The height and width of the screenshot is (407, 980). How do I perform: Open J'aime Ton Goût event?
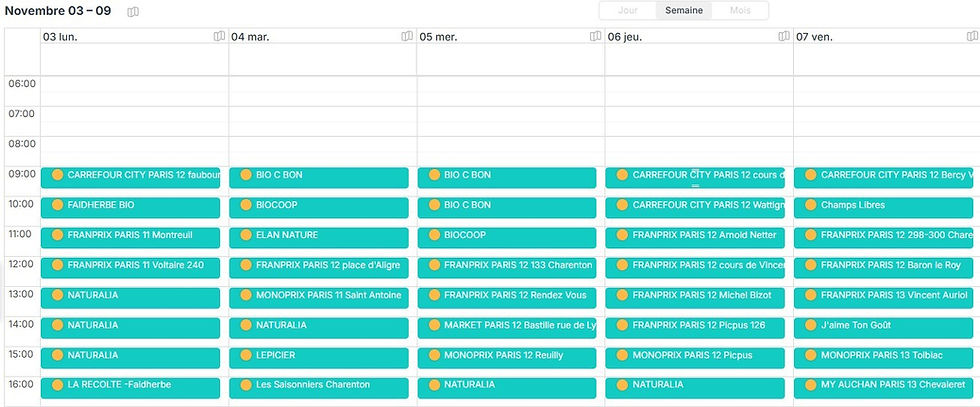[884, 328]
